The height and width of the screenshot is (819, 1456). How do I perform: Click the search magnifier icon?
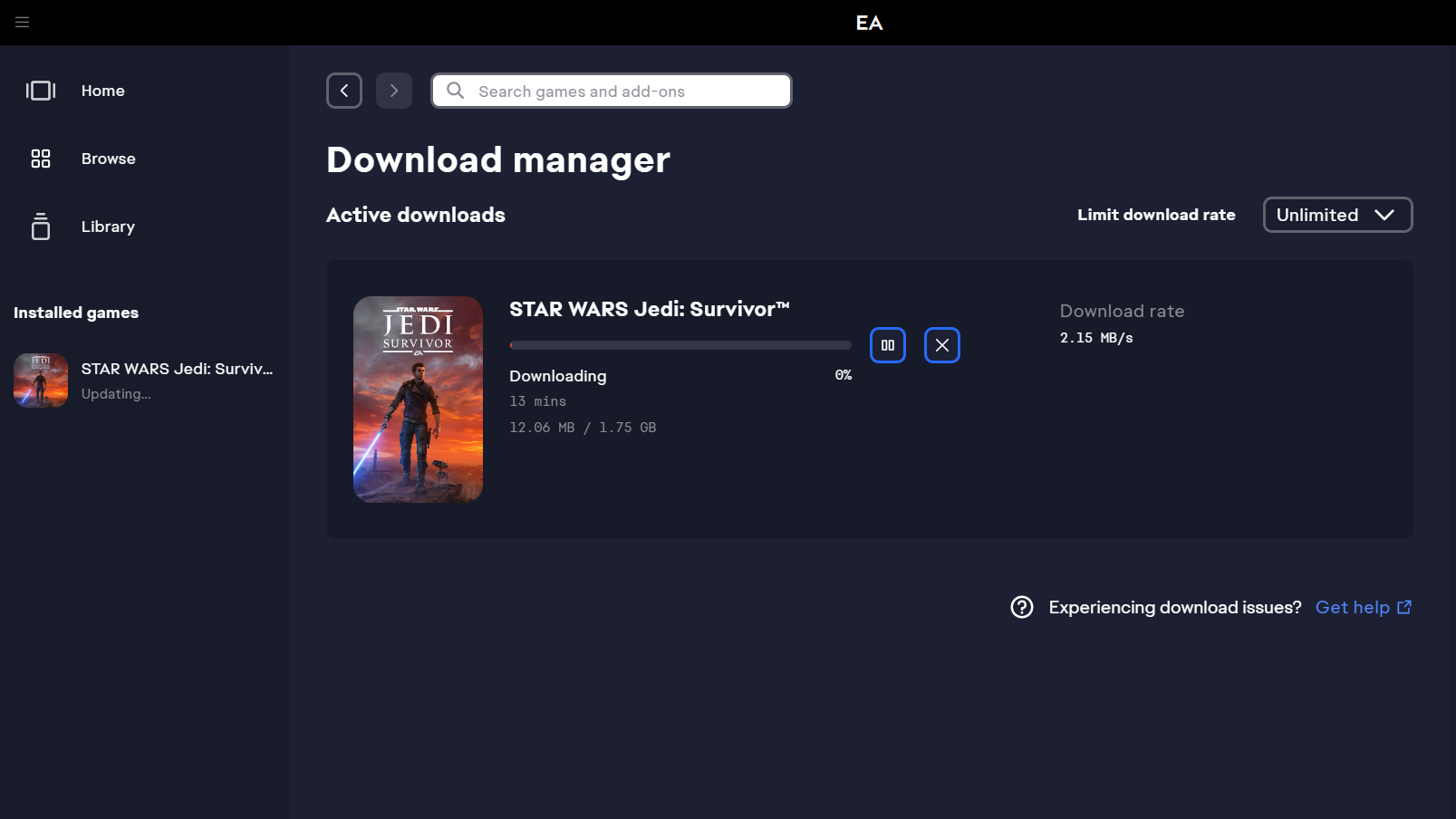point(456,91)
